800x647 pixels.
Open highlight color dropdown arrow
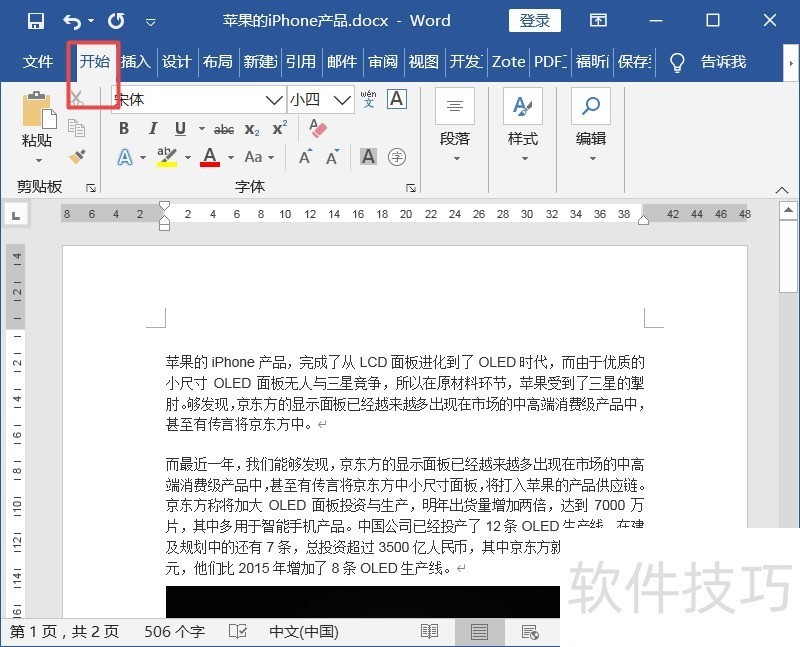pyautogui.click(x=188, y=157)
